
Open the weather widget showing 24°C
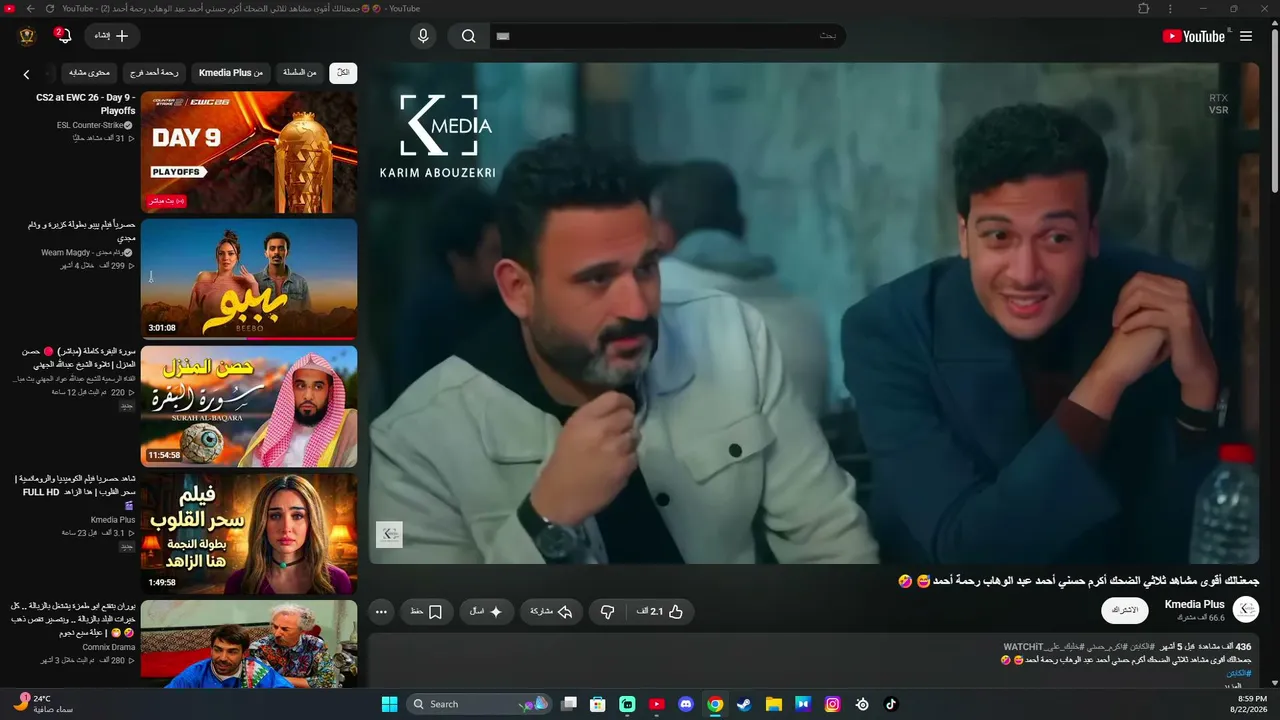pyautogui.click(x=42, y=704)
